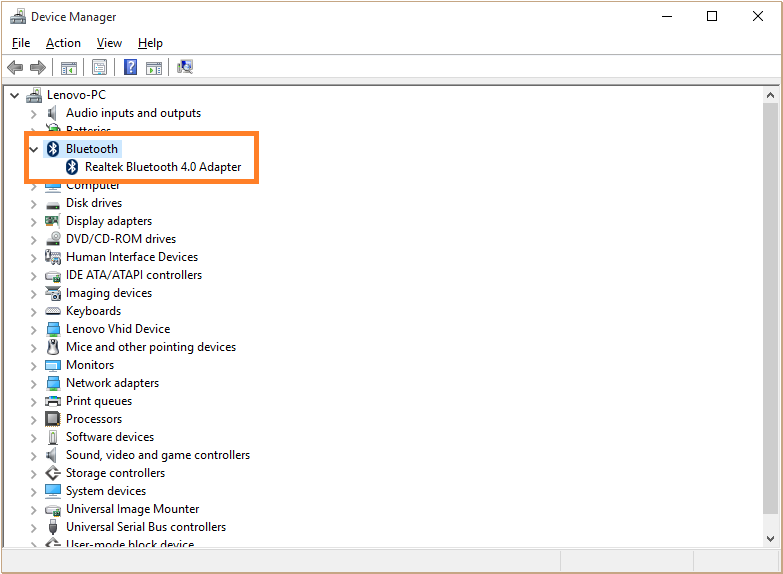Click Scan for hardware changes icon

pyautogui.click(x=185, y=67)
